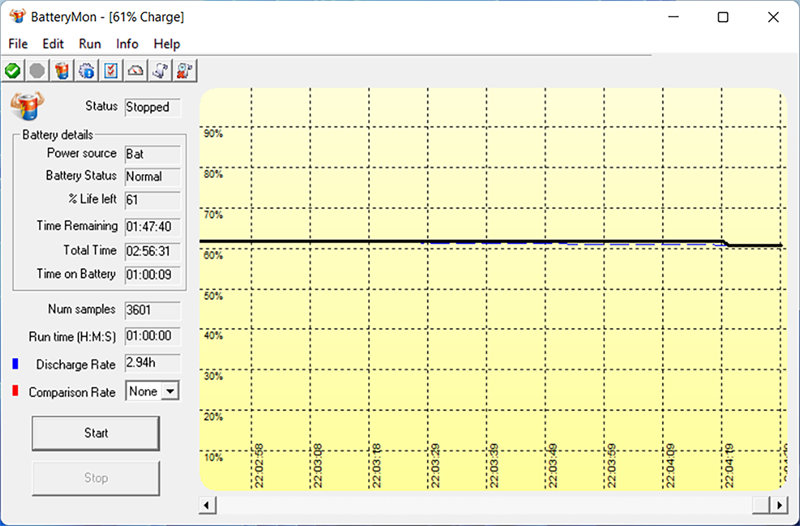Click the graph scrollbar right arrow
The height and width of the screenshot is (526, 800).
(x=779, y=505)
